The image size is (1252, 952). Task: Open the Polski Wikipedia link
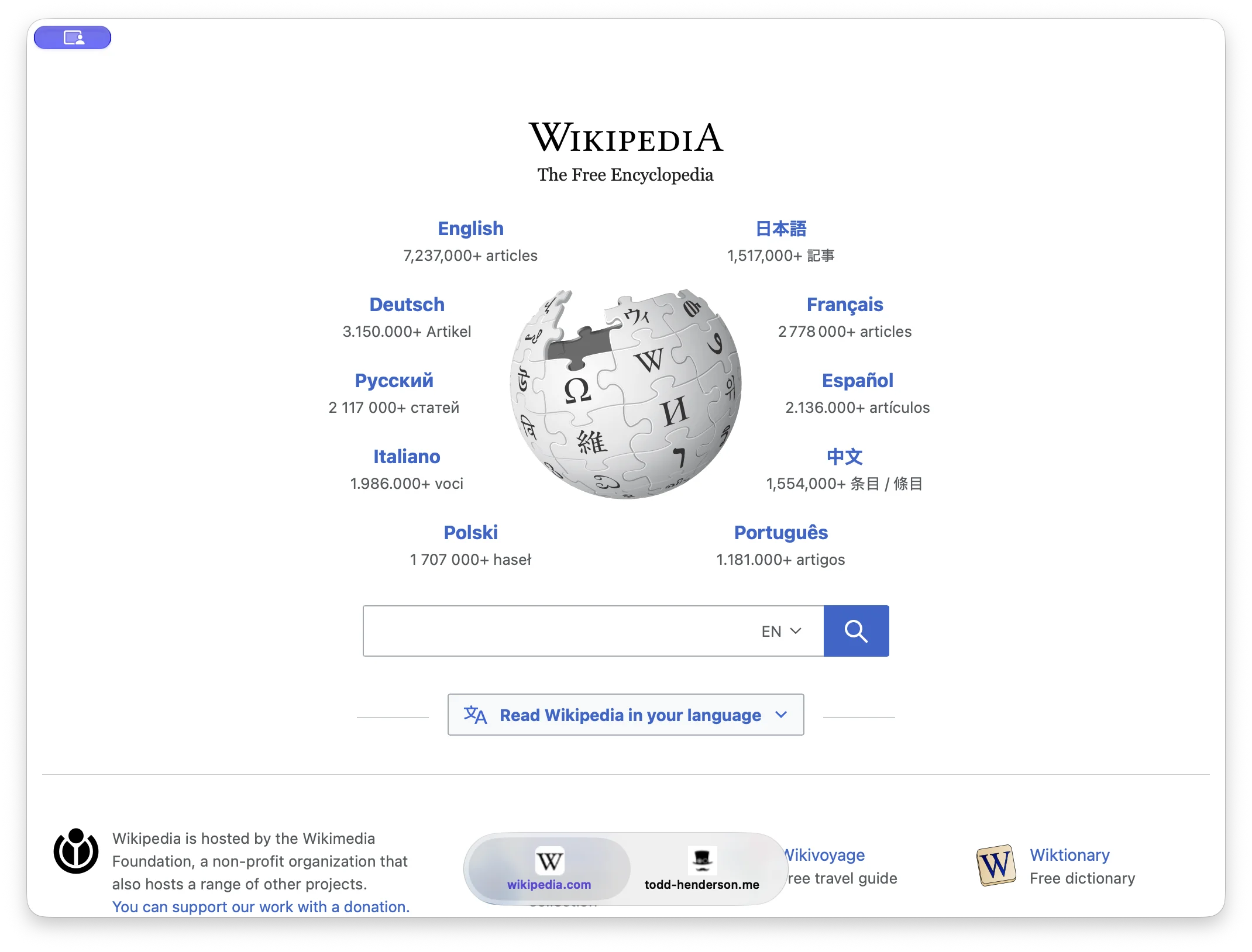click(x=470, y=532)
